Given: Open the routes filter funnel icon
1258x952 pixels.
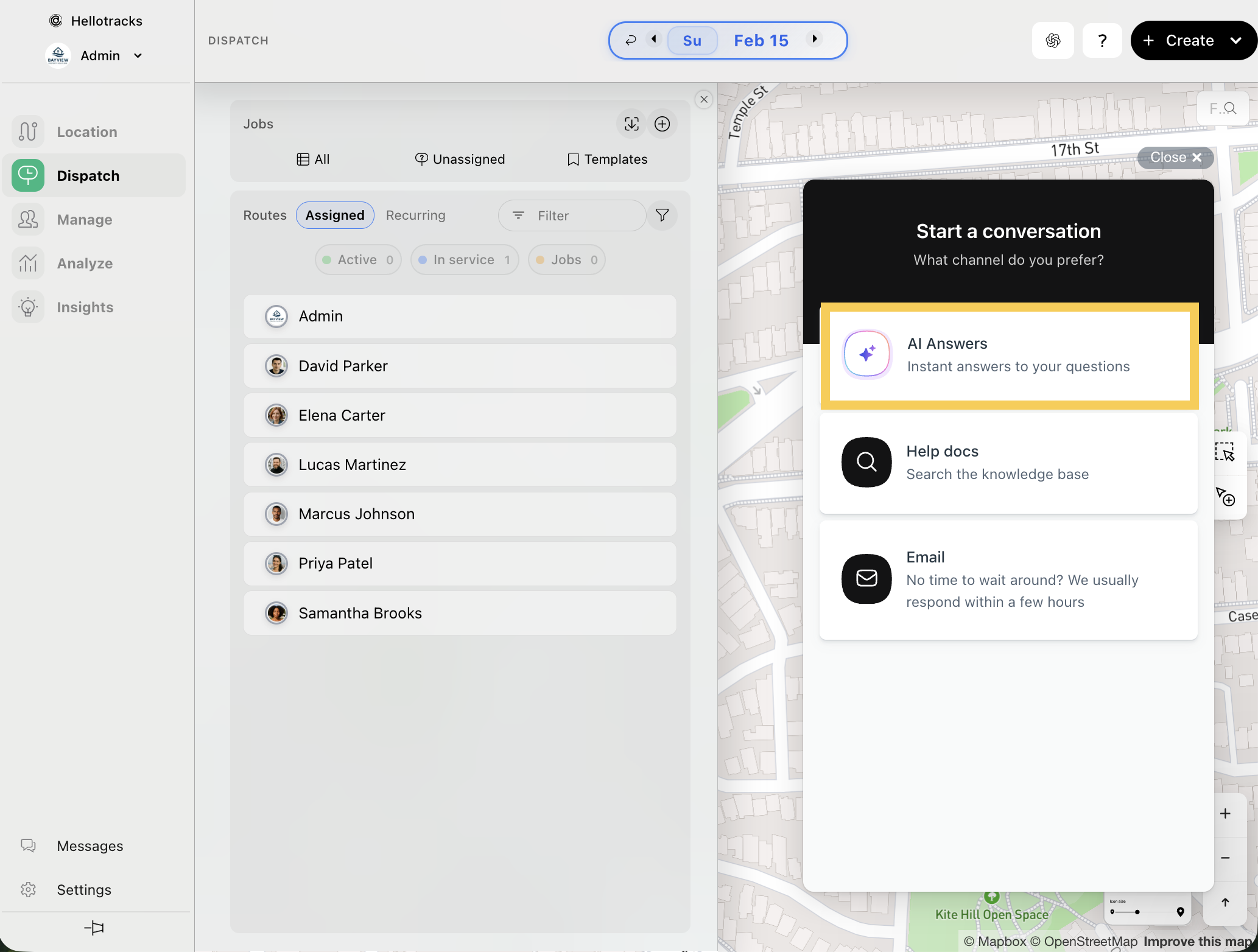Looking at the screenshot, I should (x=662, y=215).
